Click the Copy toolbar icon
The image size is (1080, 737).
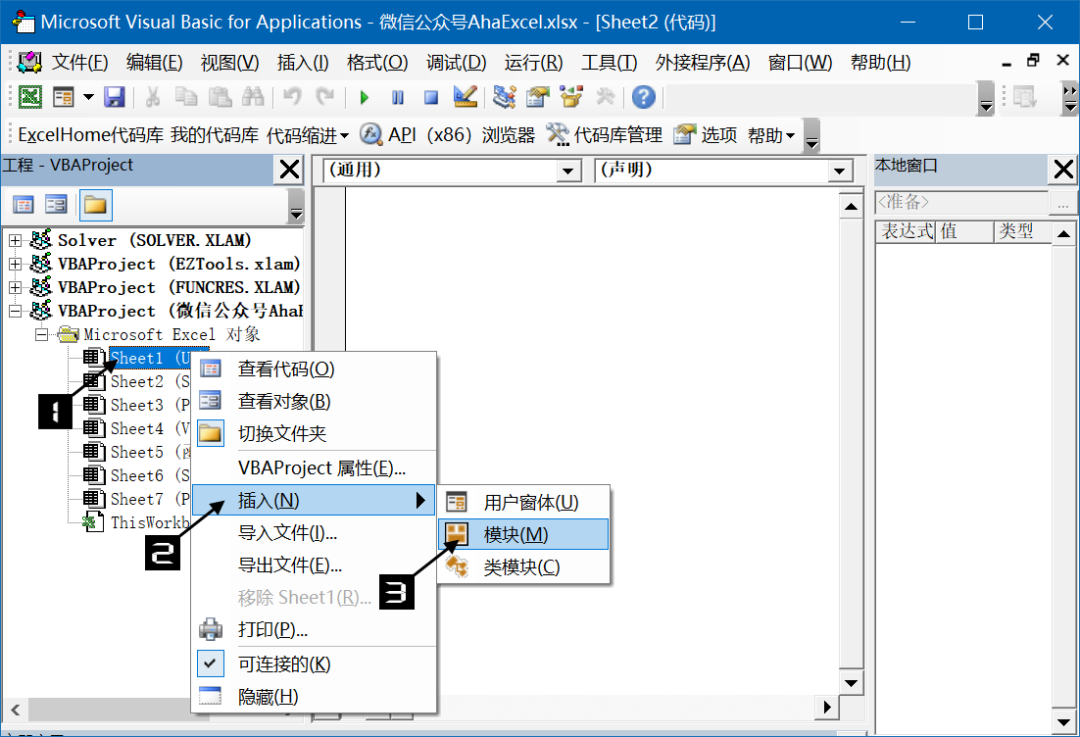[186, 97]
